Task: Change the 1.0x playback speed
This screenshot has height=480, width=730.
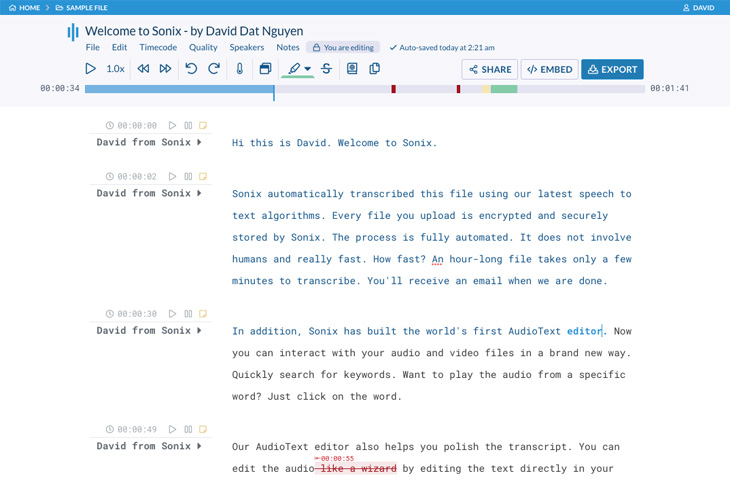Action: tap(115, 69)
